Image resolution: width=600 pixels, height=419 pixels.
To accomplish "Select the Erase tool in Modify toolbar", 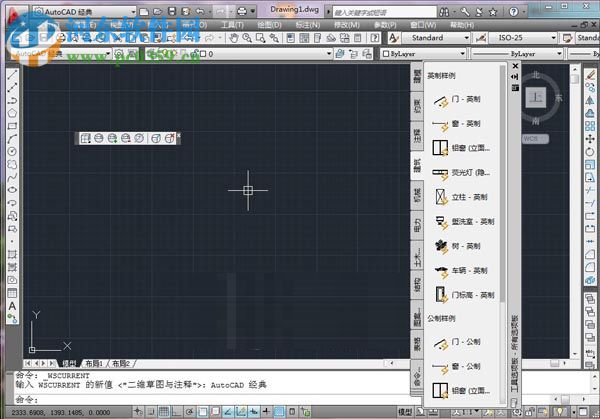I will tap(590, 75).
